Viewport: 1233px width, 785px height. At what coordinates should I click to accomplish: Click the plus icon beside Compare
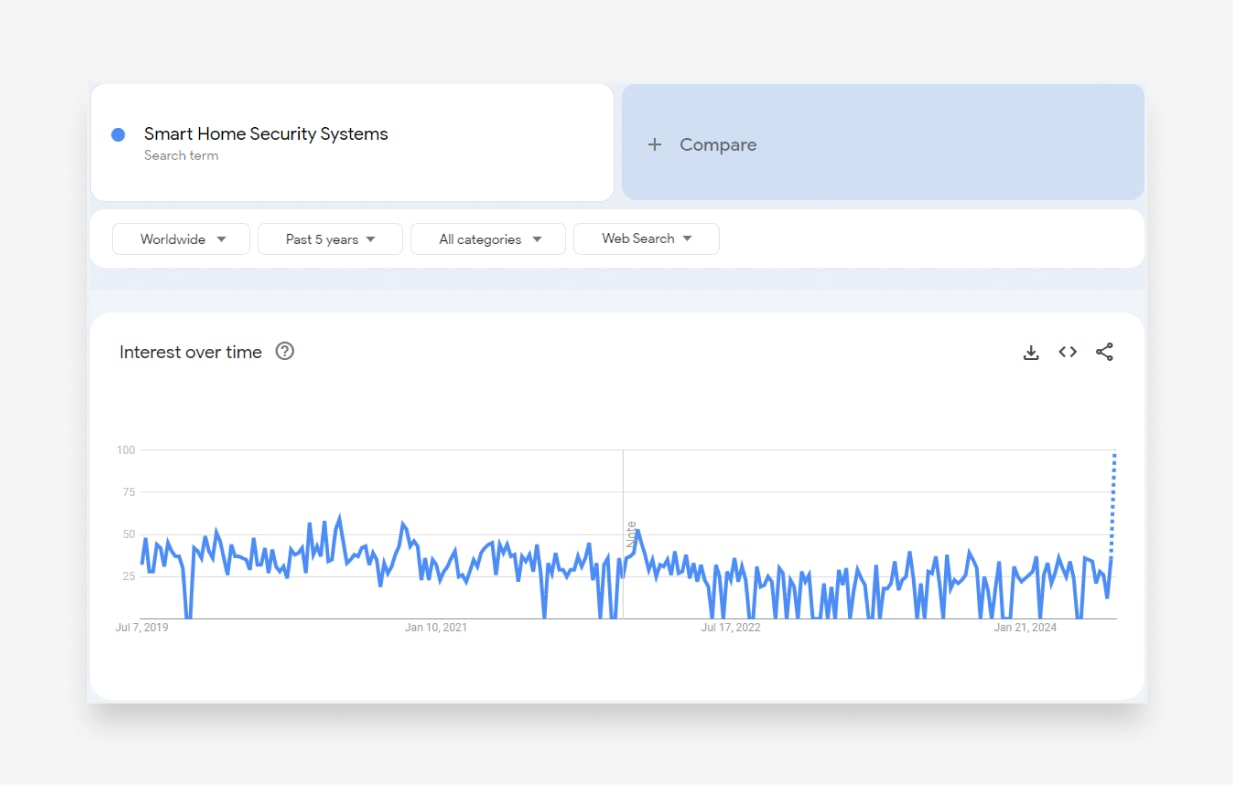pos(655,145)
